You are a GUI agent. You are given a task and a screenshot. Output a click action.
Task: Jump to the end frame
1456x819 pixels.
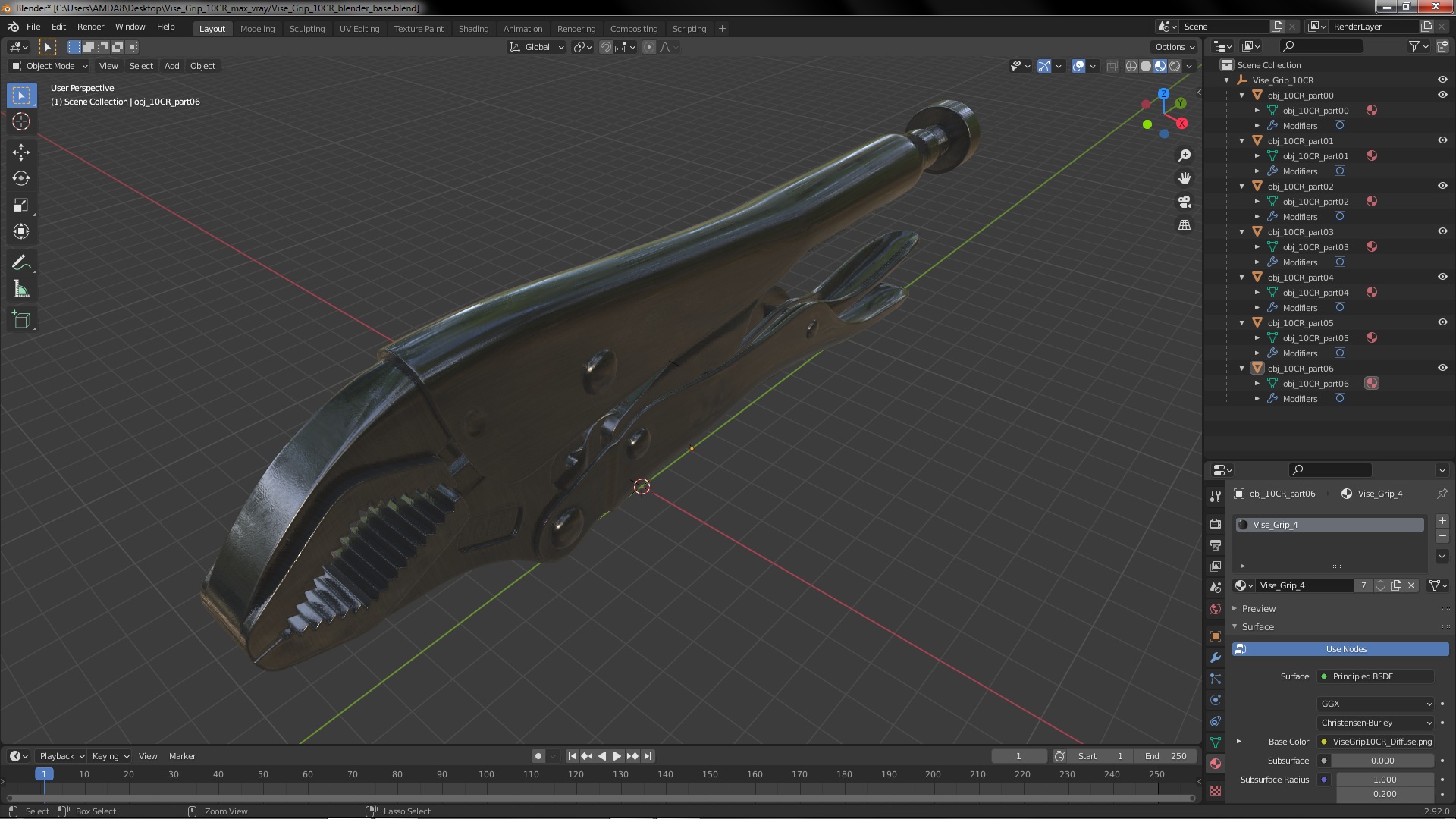click(648, 756)
